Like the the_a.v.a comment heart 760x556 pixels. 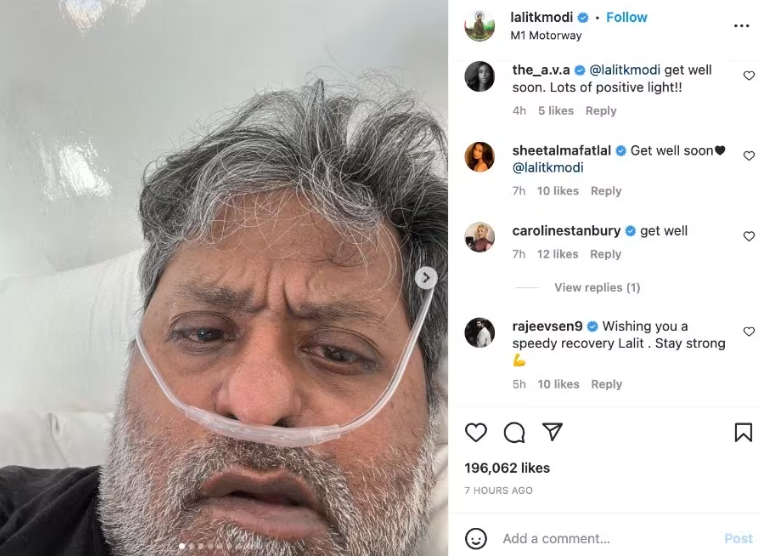[749, 76]
